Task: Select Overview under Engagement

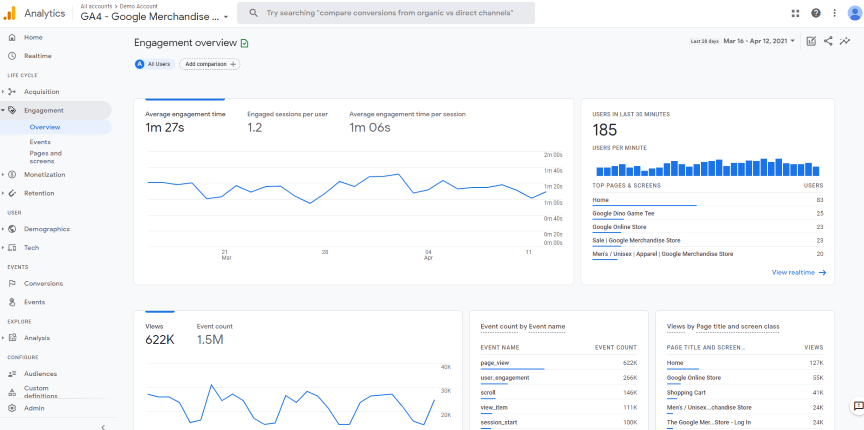Action: (45, 127)
